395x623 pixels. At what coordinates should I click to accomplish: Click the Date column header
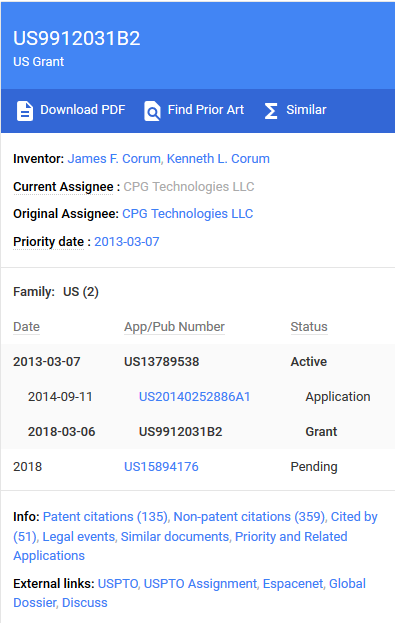click(26, 327)
